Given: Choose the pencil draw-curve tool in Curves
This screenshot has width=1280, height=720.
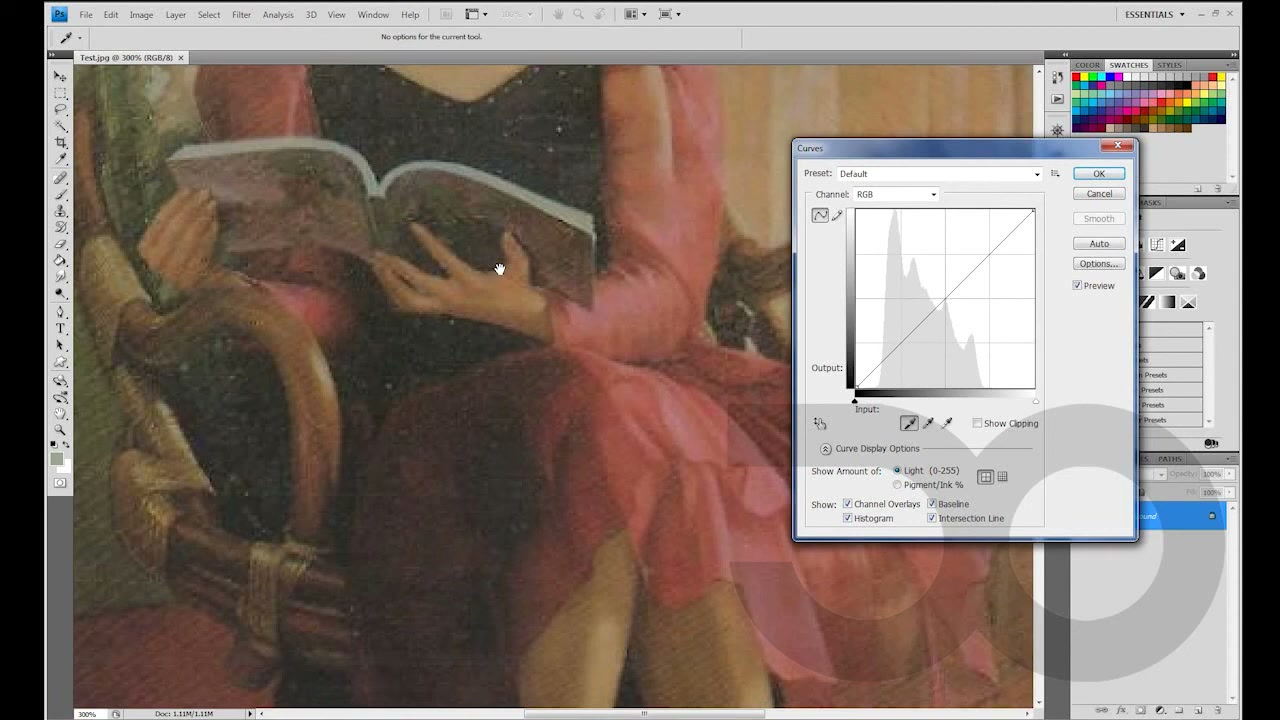Looking at the screenshot, I should click(837, 215).
